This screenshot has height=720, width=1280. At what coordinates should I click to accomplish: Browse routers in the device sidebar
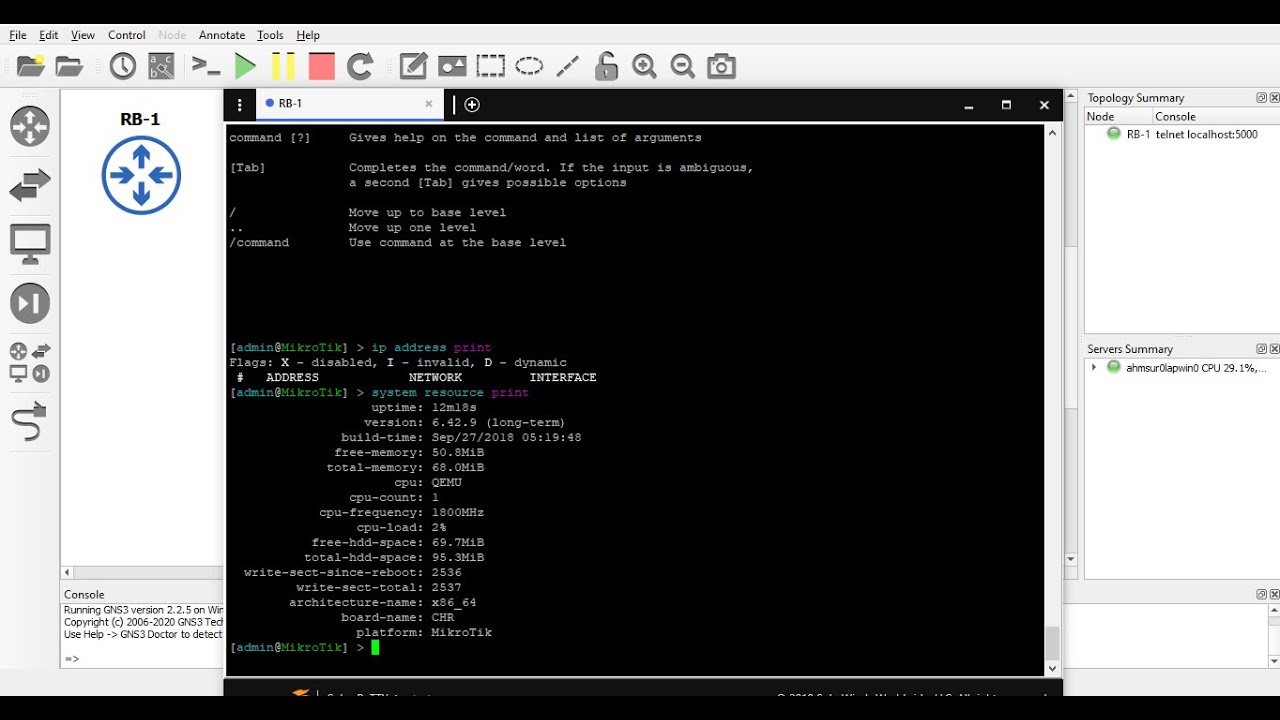pos(30,127)
